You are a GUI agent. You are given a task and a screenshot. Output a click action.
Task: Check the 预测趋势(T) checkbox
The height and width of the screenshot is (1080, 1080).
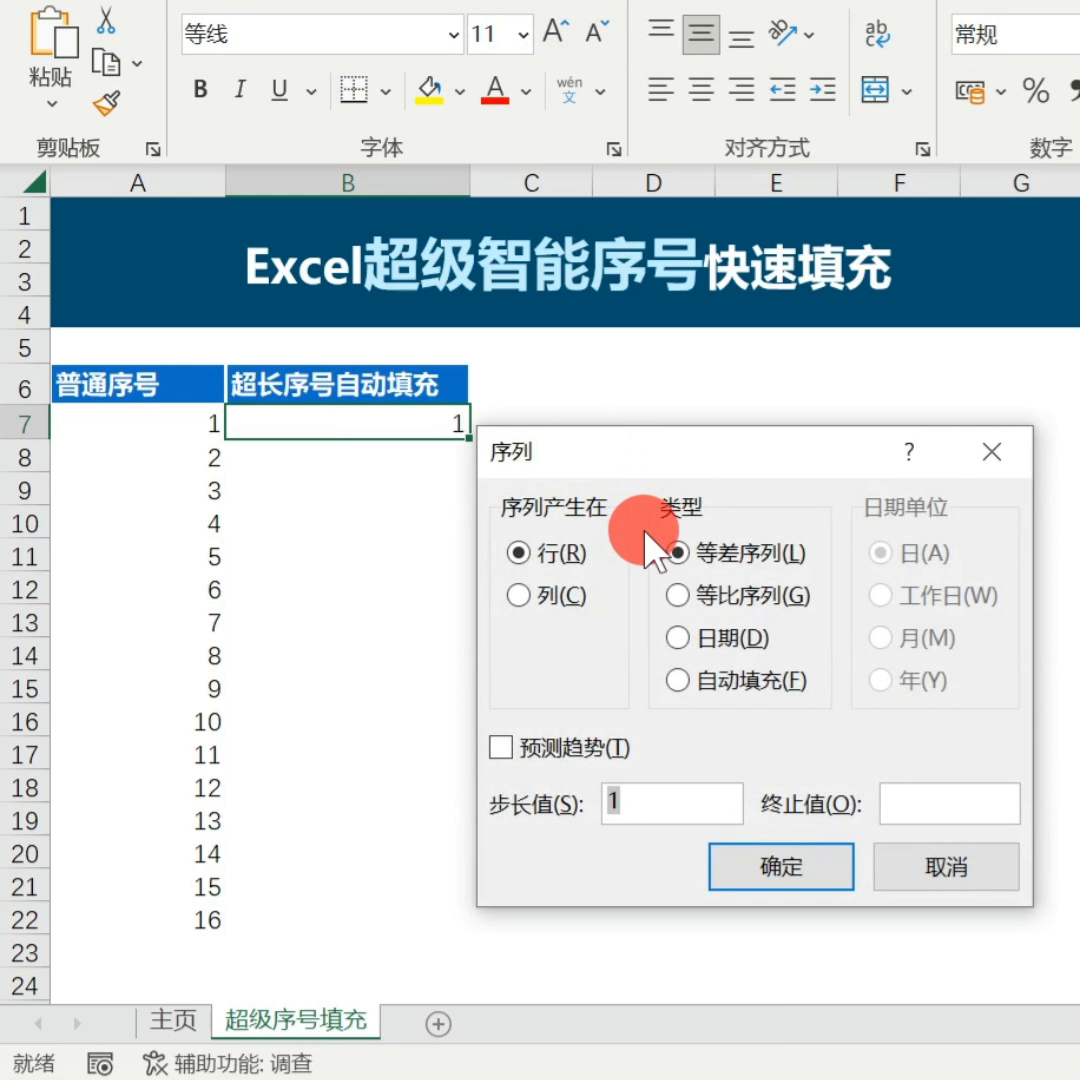tap(501, 747)
